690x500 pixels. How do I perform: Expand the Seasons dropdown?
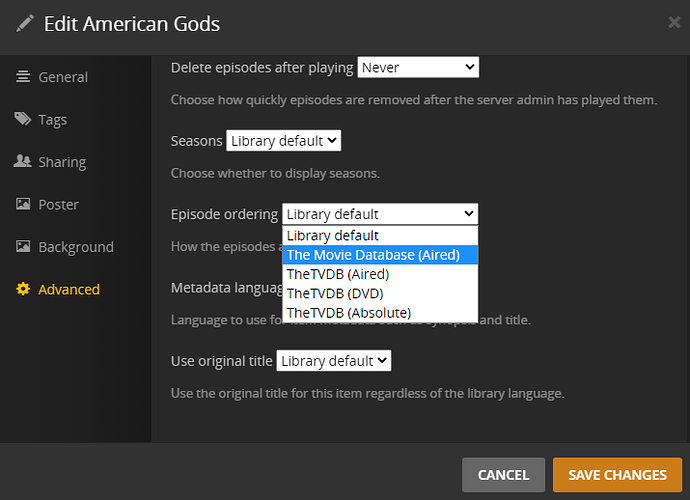pos(284,141)
